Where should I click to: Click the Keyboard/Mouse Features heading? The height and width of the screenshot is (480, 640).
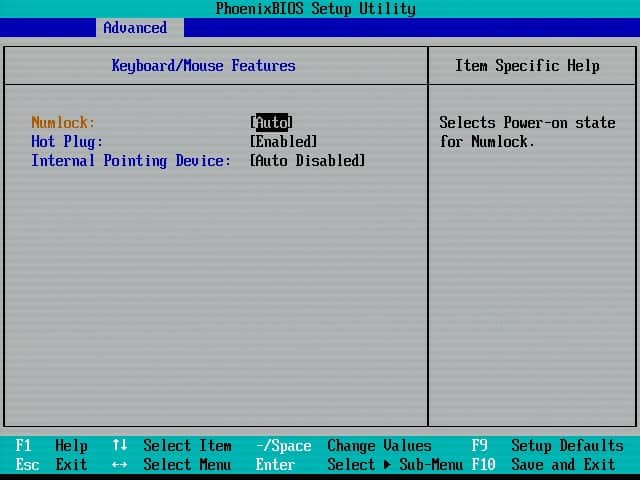pyautogui.click(x=203, y=66)
